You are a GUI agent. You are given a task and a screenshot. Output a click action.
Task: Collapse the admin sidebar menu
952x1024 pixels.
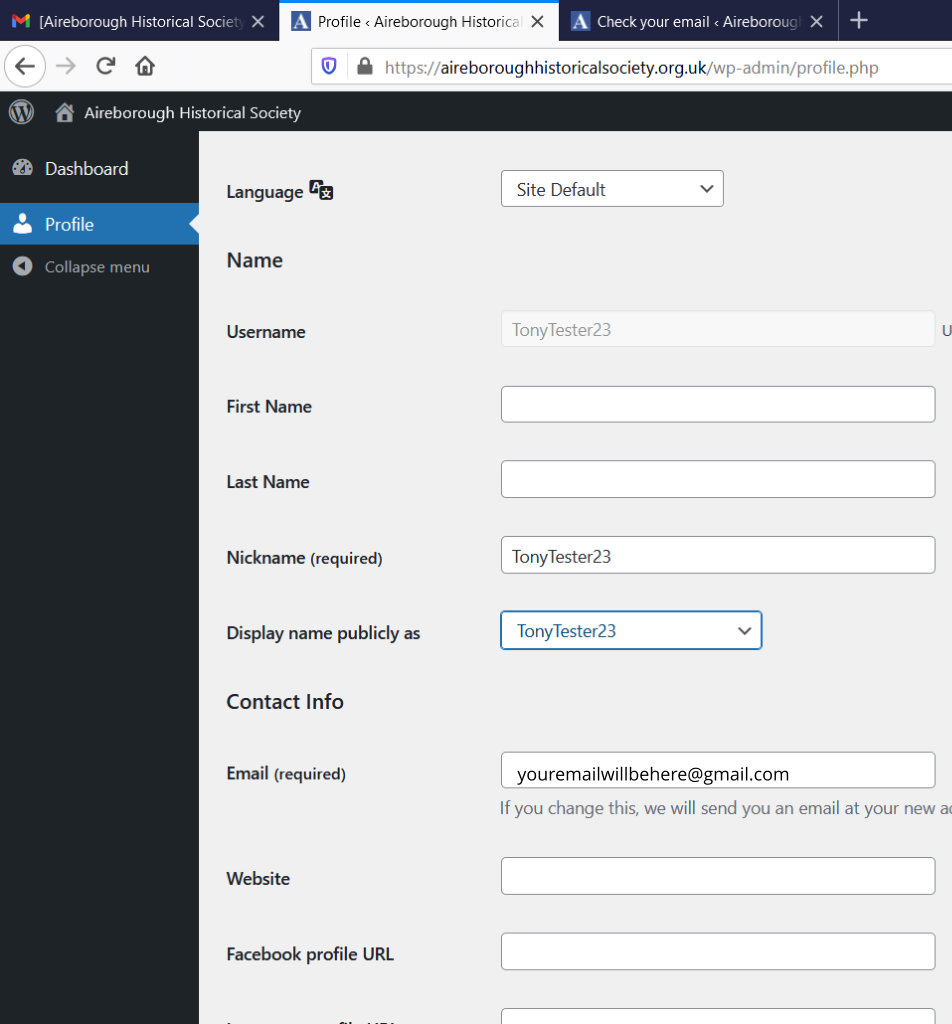click(97, 267)
